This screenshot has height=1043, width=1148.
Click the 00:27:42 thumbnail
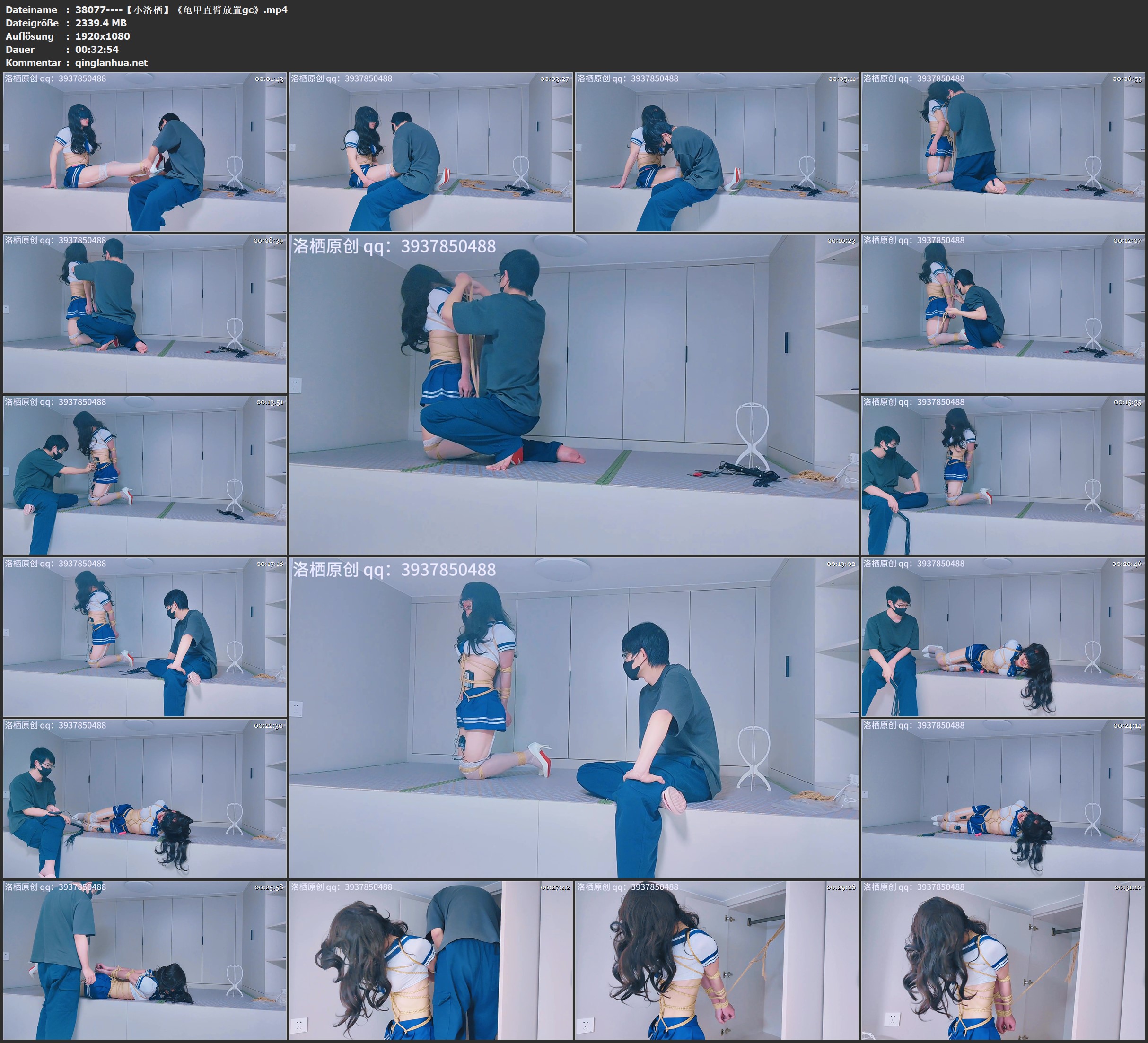[x=430, y=960]
